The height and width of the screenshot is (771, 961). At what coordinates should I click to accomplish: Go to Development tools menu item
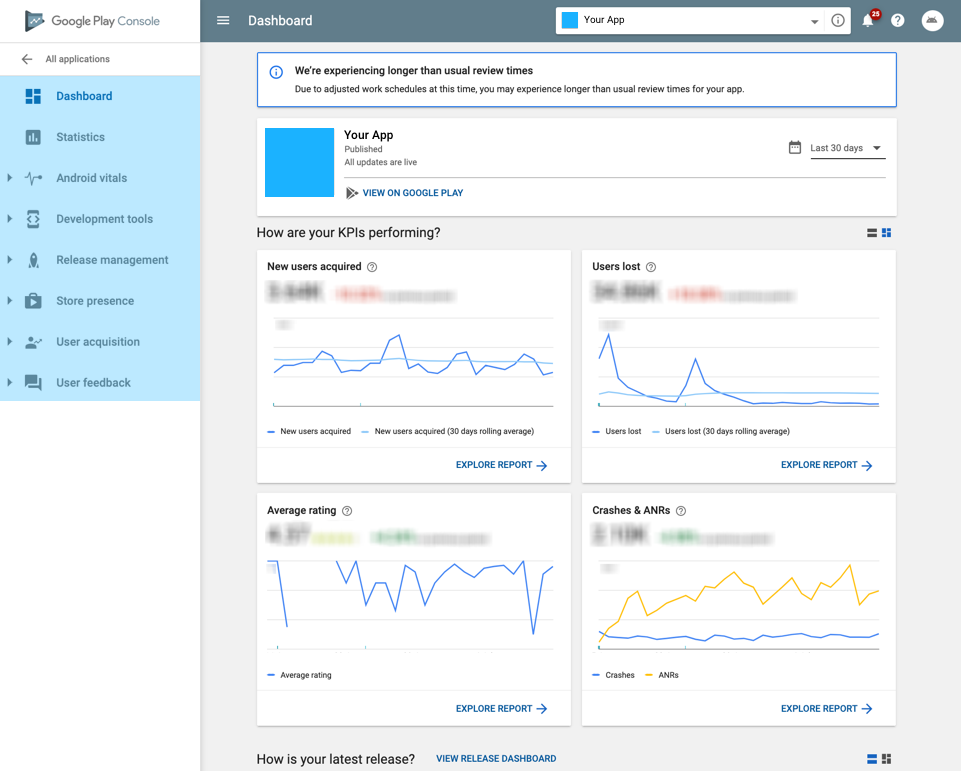tap(100, 219)
